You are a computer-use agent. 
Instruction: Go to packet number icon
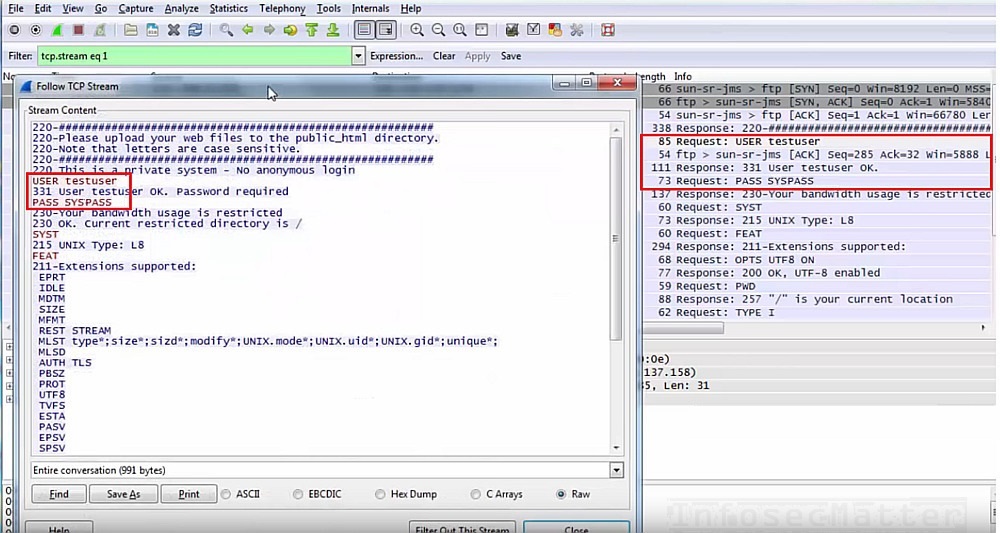[290, 30]
